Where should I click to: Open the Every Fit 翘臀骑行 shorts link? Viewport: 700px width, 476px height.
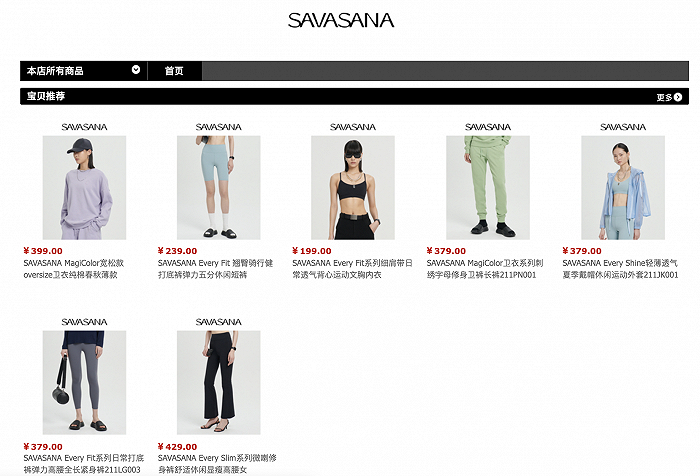(x=215, y=269)
